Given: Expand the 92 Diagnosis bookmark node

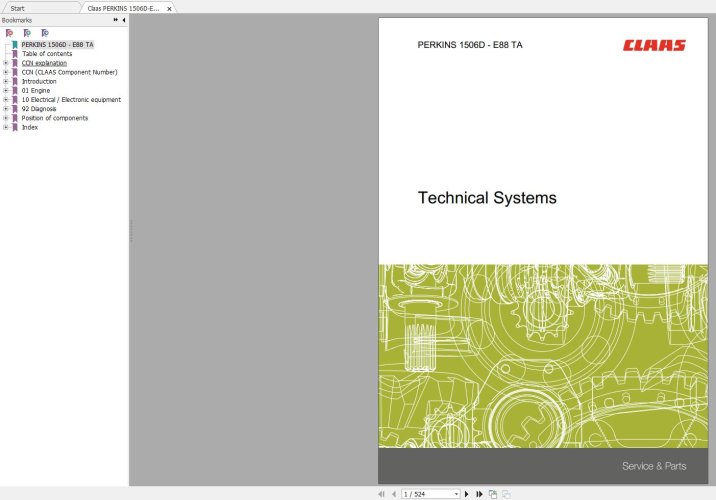Looking at the screenshot, I should pos(5,109).
